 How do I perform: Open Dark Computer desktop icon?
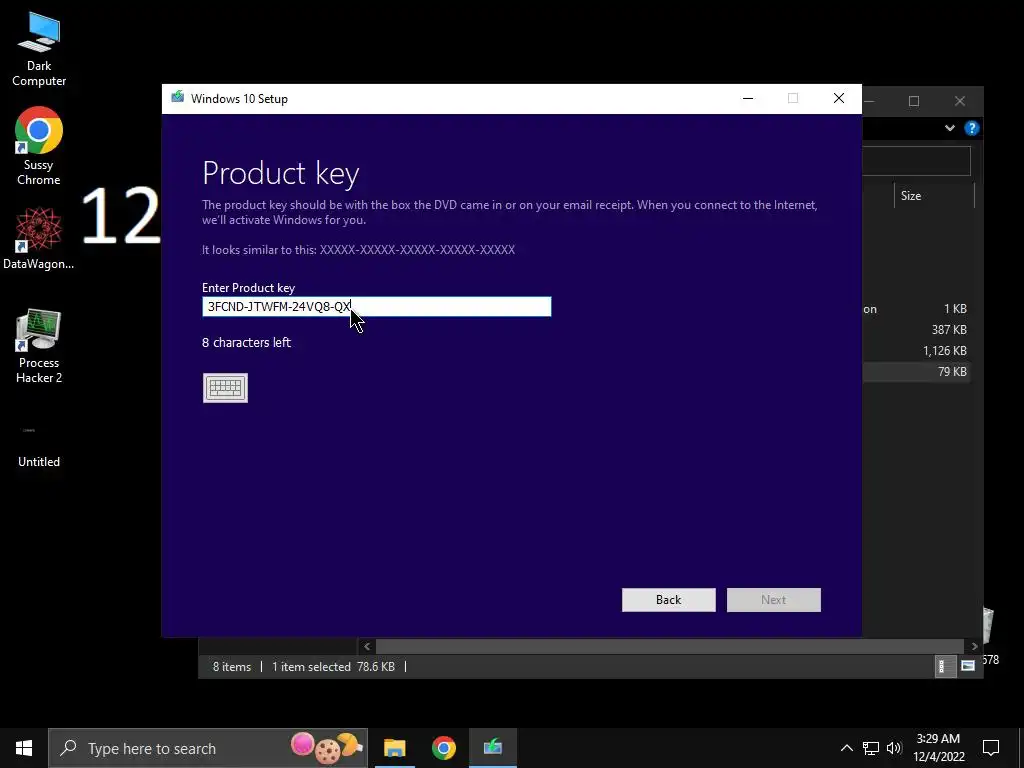[39, 49]
